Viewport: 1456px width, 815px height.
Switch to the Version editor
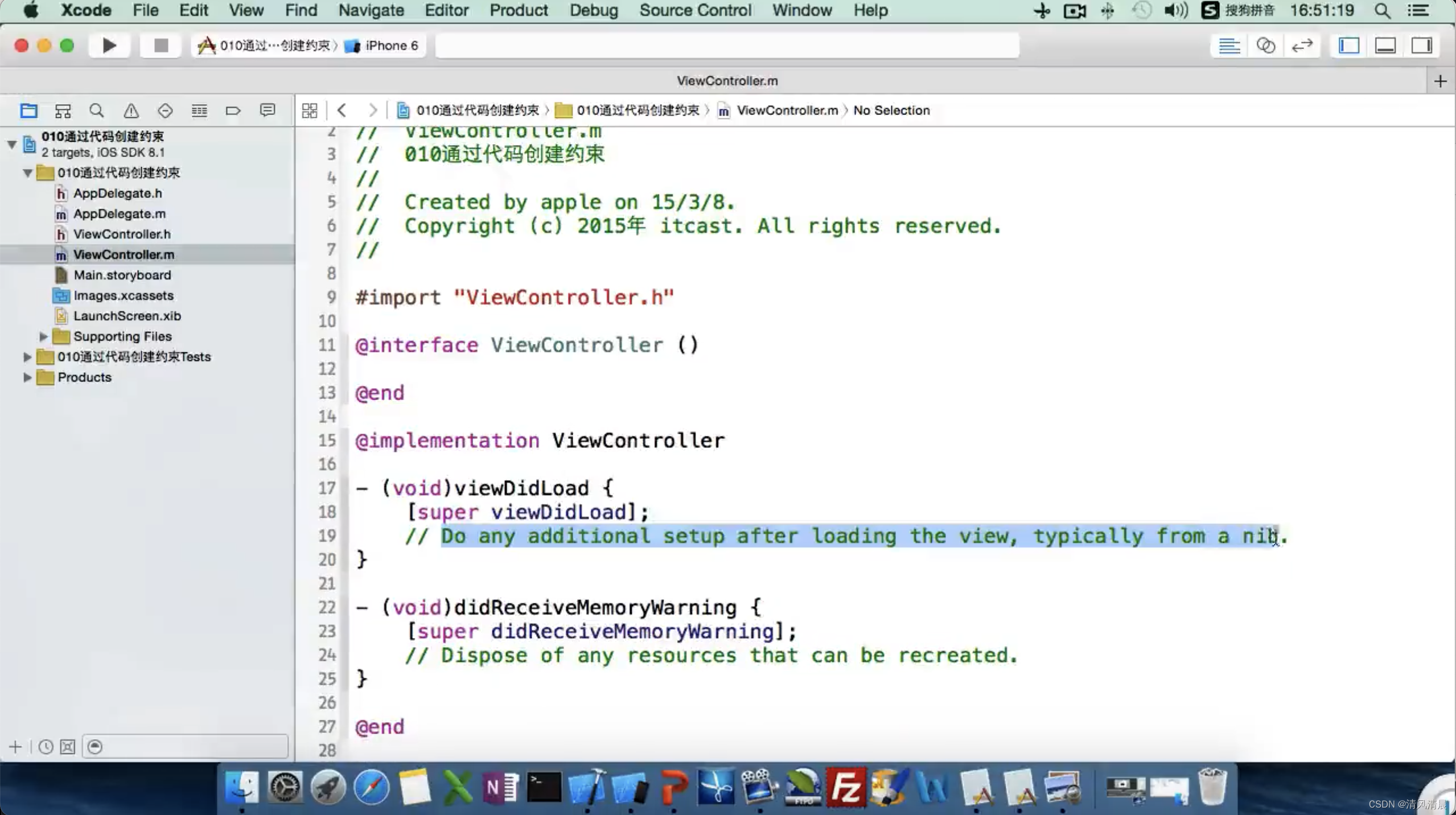1302,46
